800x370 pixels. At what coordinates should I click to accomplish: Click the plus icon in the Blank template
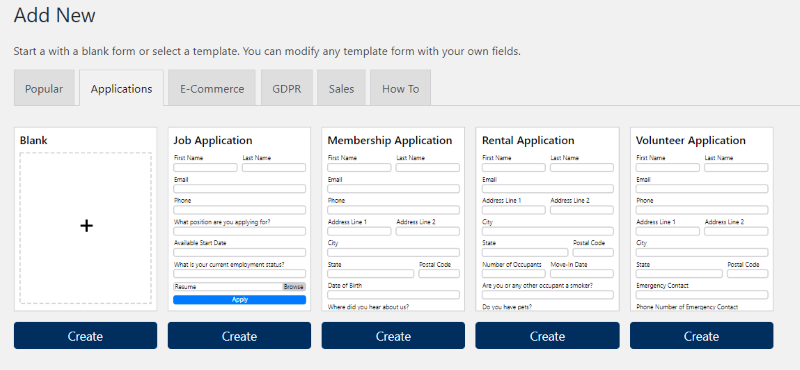click(87, 226)
